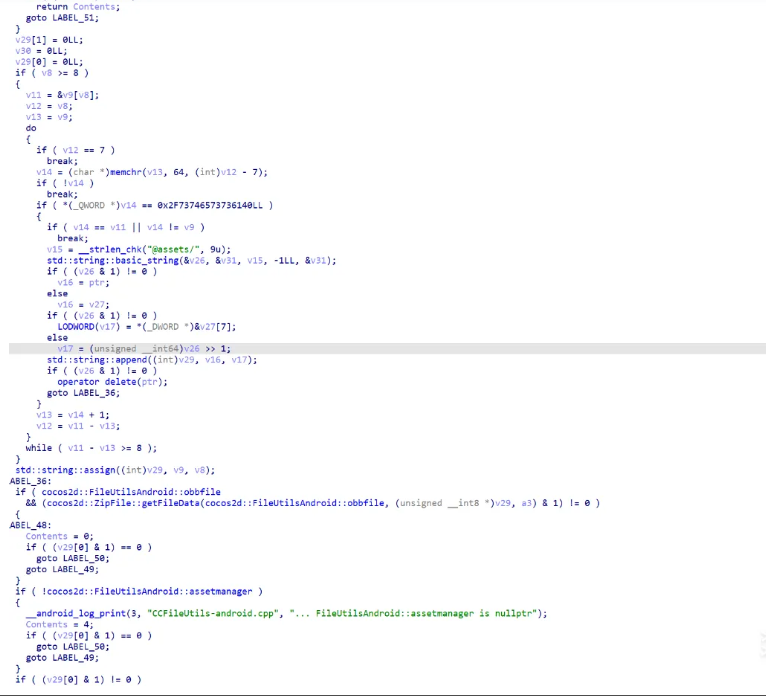Screen dimensions: 766x696
Task: Select the "v16 = v27;" assignment
Action: [84, 304]
